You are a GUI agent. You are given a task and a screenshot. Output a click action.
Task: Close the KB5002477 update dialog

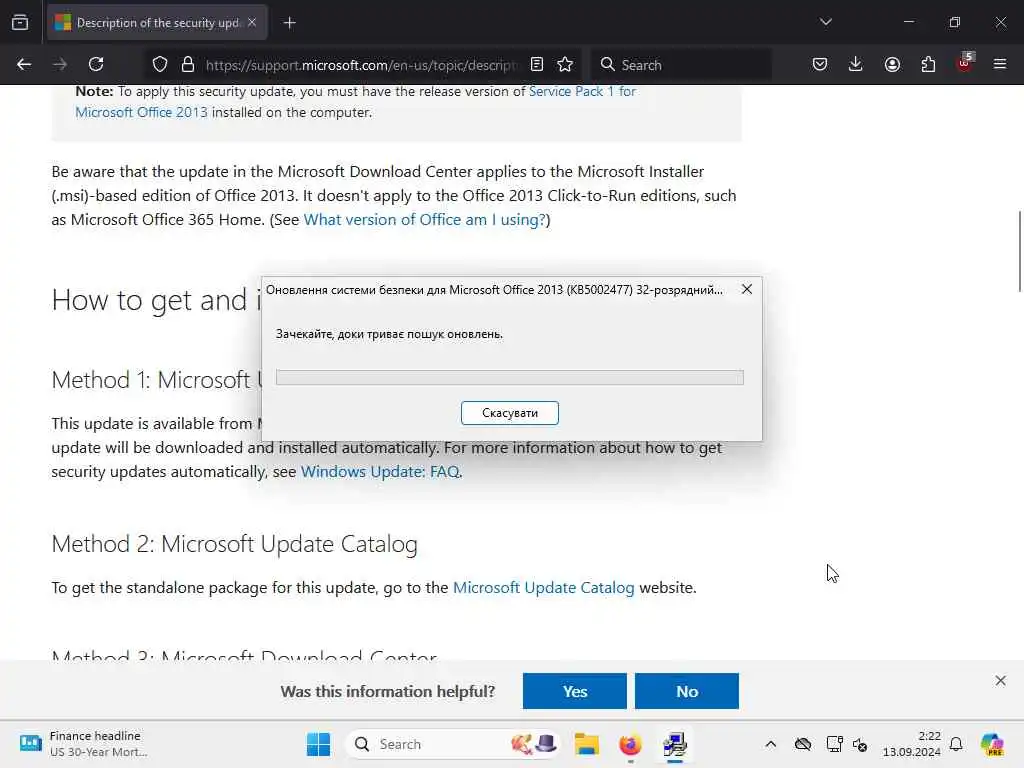[747, 289]
